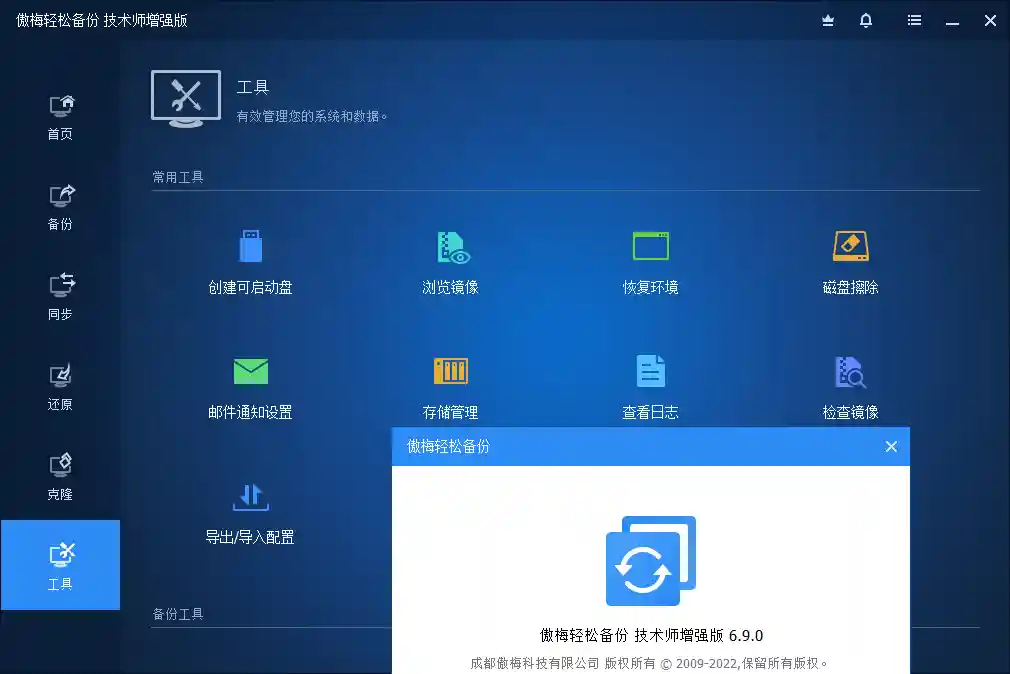This screenshot has height=674, width=1010.
Task: Launch the 检查镜像 tool
Action: (850, 387)
